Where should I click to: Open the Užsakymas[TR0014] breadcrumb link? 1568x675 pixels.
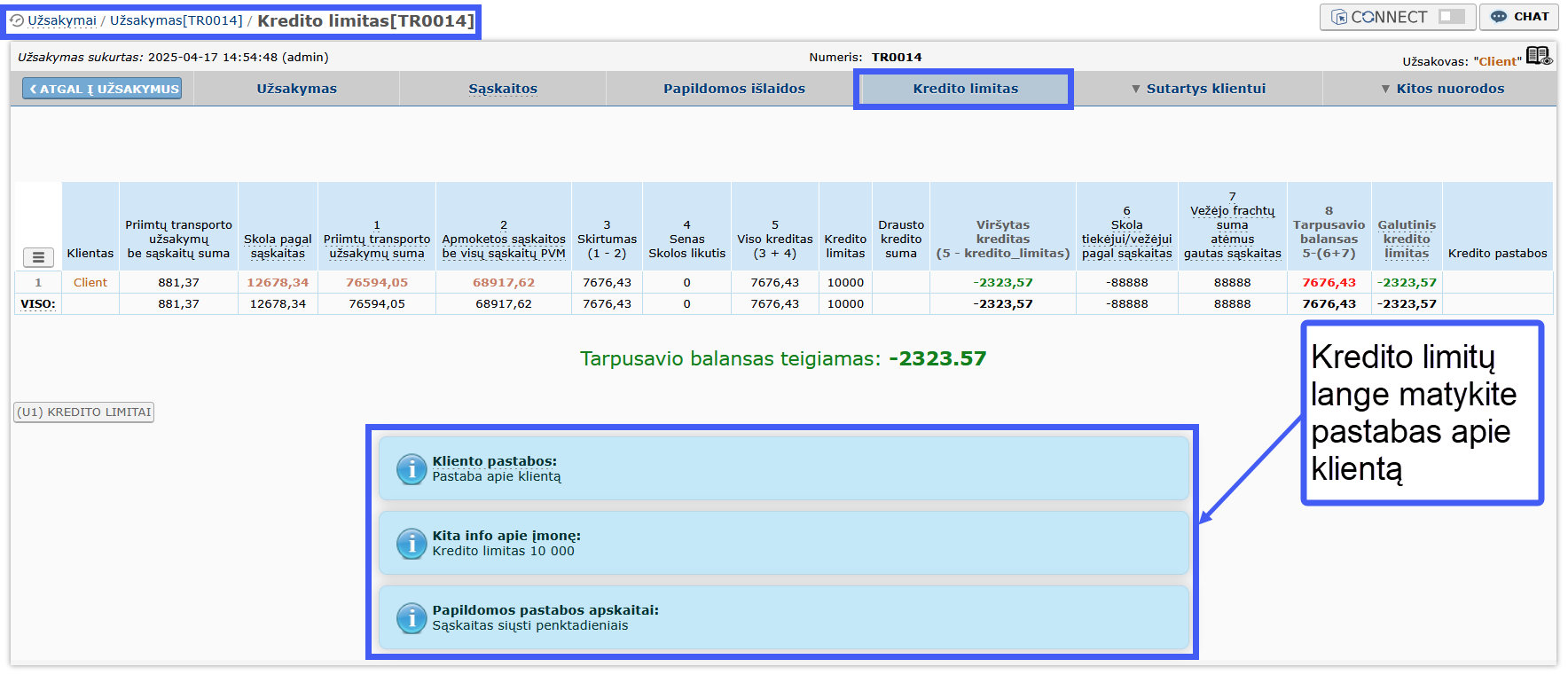click(x=176, y=20)
